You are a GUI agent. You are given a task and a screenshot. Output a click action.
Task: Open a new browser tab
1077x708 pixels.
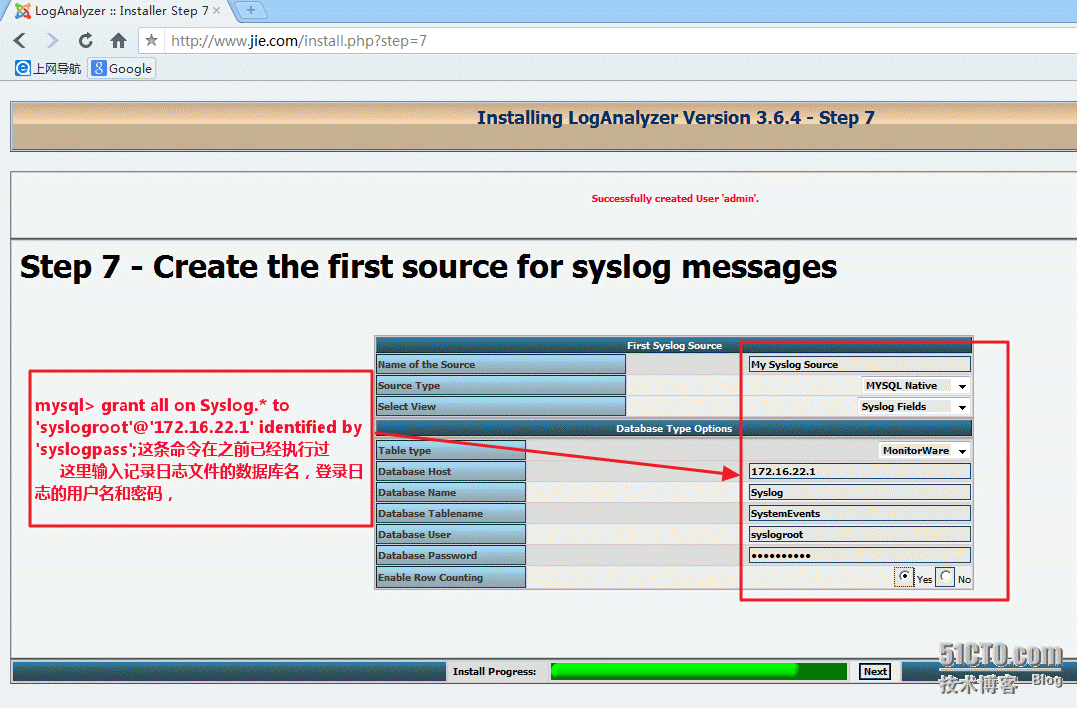(x=251, y=10)
